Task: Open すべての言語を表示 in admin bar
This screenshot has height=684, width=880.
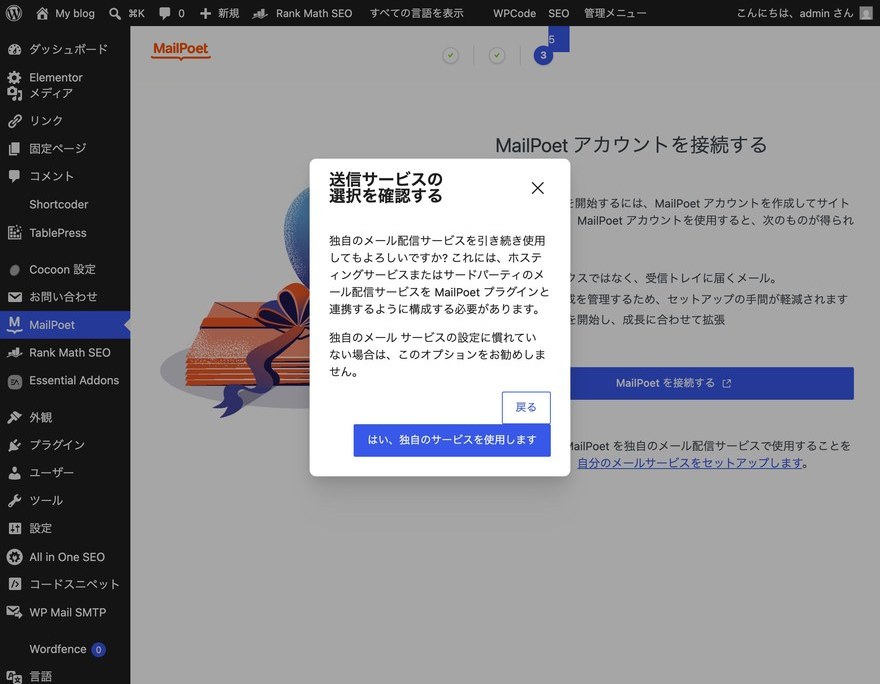Action: tap(416, 13)
